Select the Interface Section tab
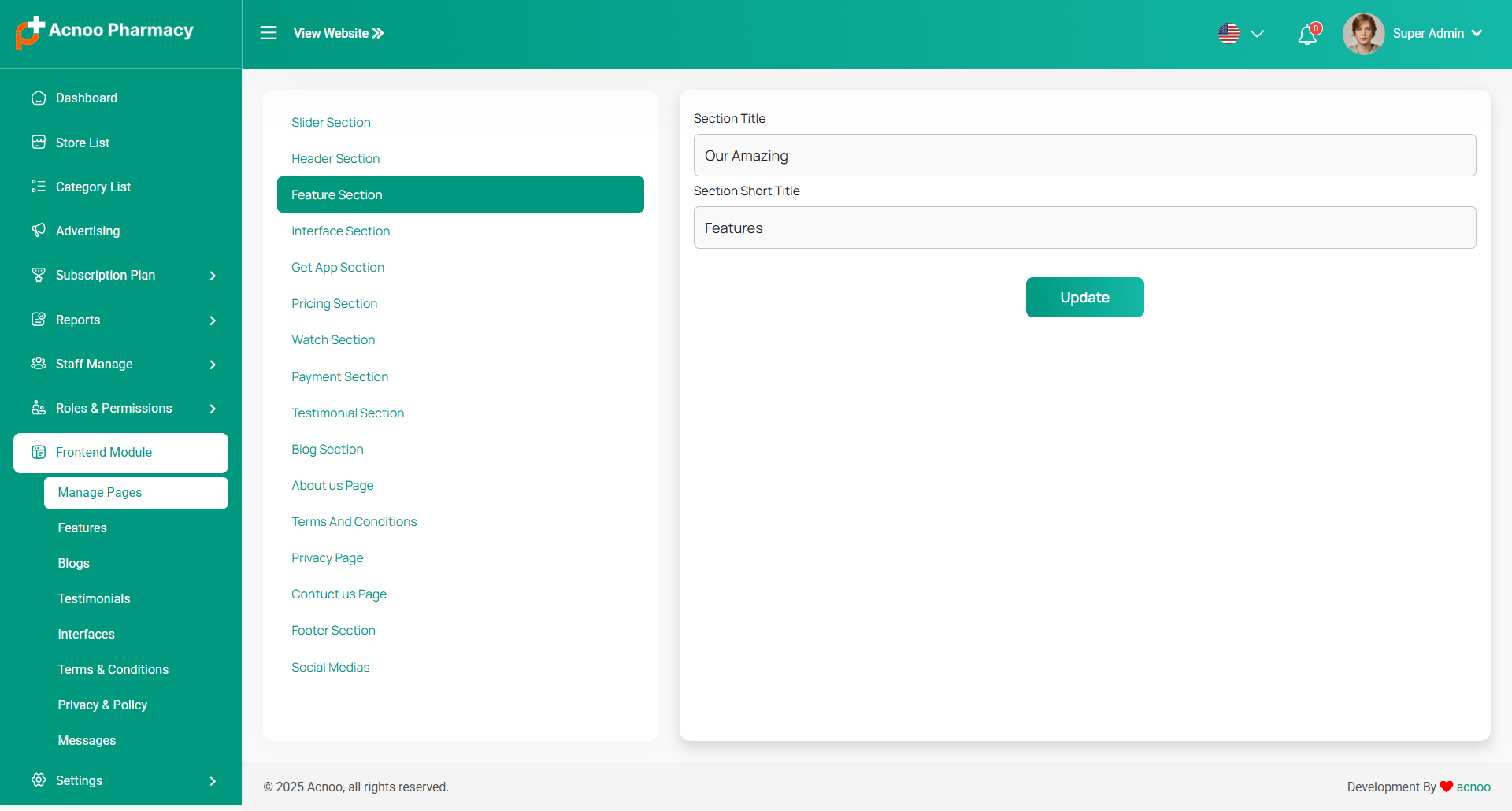Screen dimensions: 1512x811 click(340, 231)
